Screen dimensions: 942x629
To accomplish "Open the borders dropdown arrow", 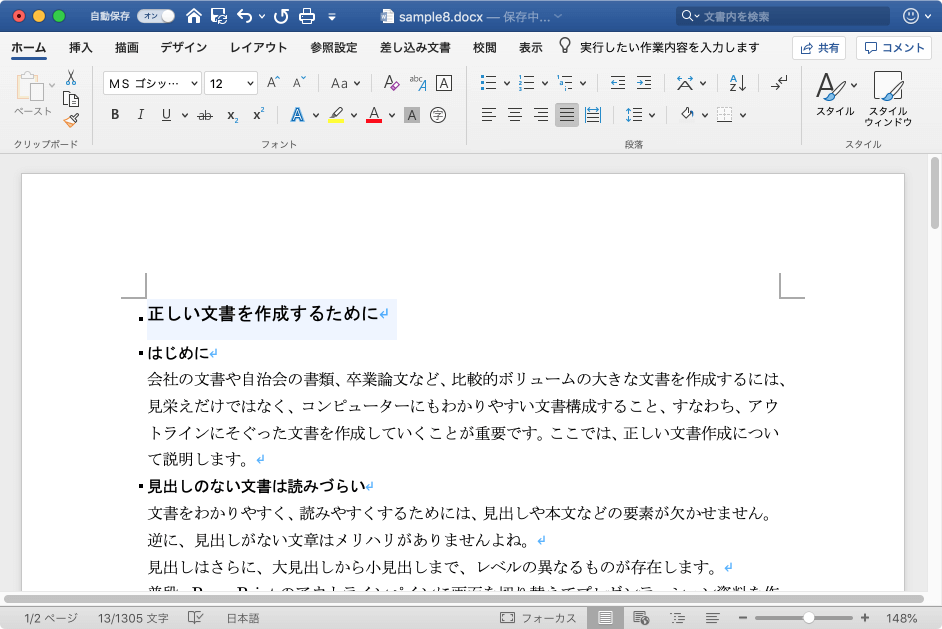I will pyautogui.click(x=743, y=115).
